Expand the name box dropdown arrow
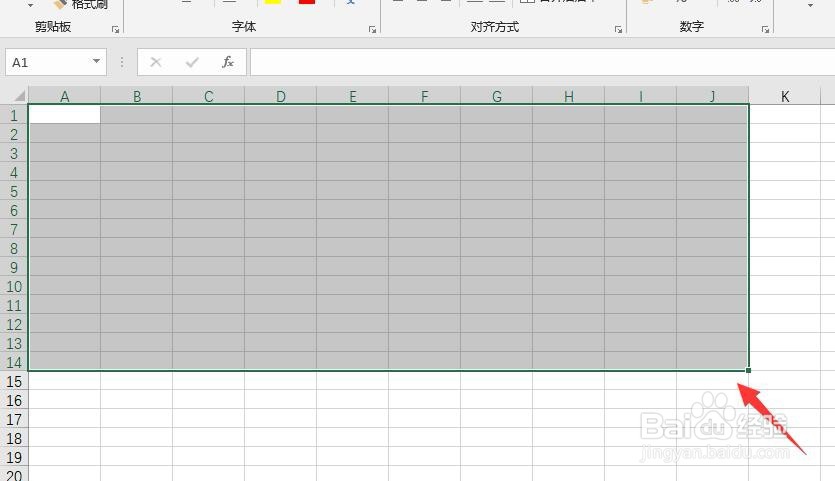Viewport: 835px width, 481px height. point(96,61)
